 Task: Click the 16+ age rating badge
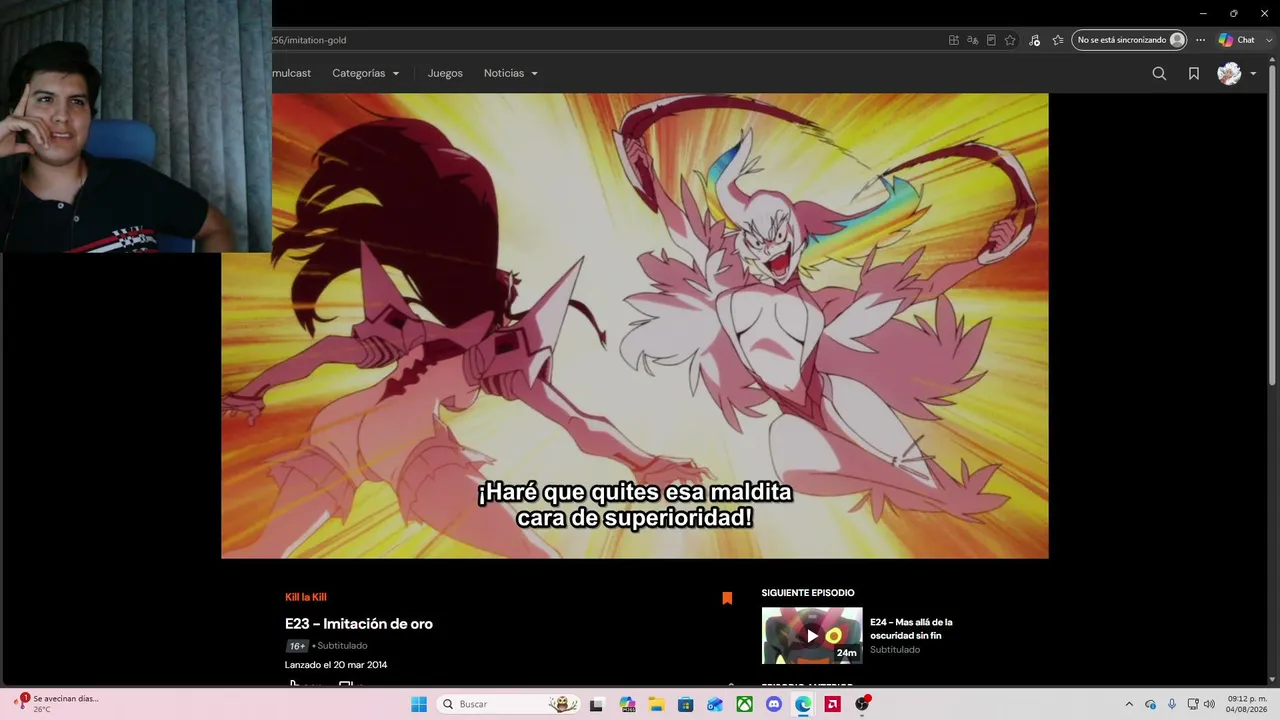297,646
